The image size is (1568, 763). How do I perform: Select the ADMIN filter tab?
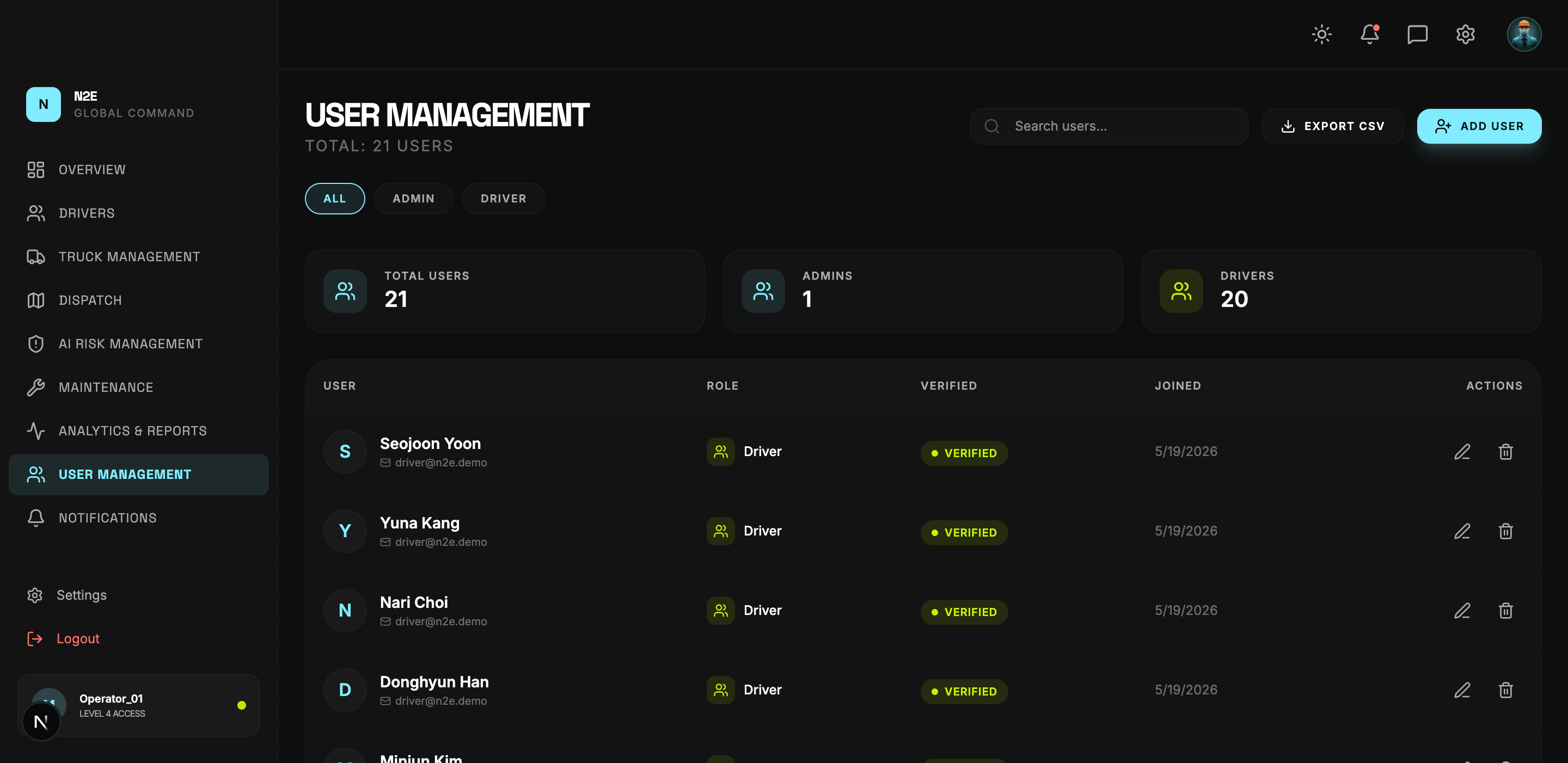413,198
